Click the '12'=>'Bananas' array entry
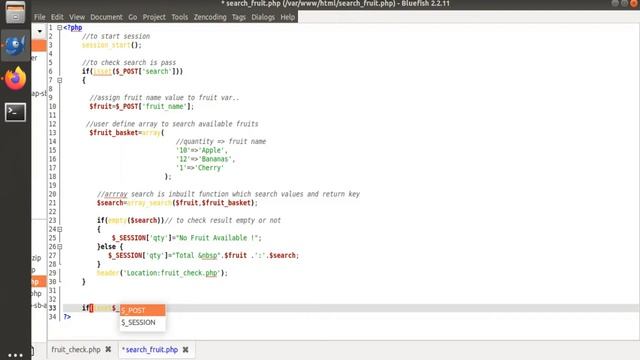This screenshot has height=360, width=640. [x=205, y=159]
